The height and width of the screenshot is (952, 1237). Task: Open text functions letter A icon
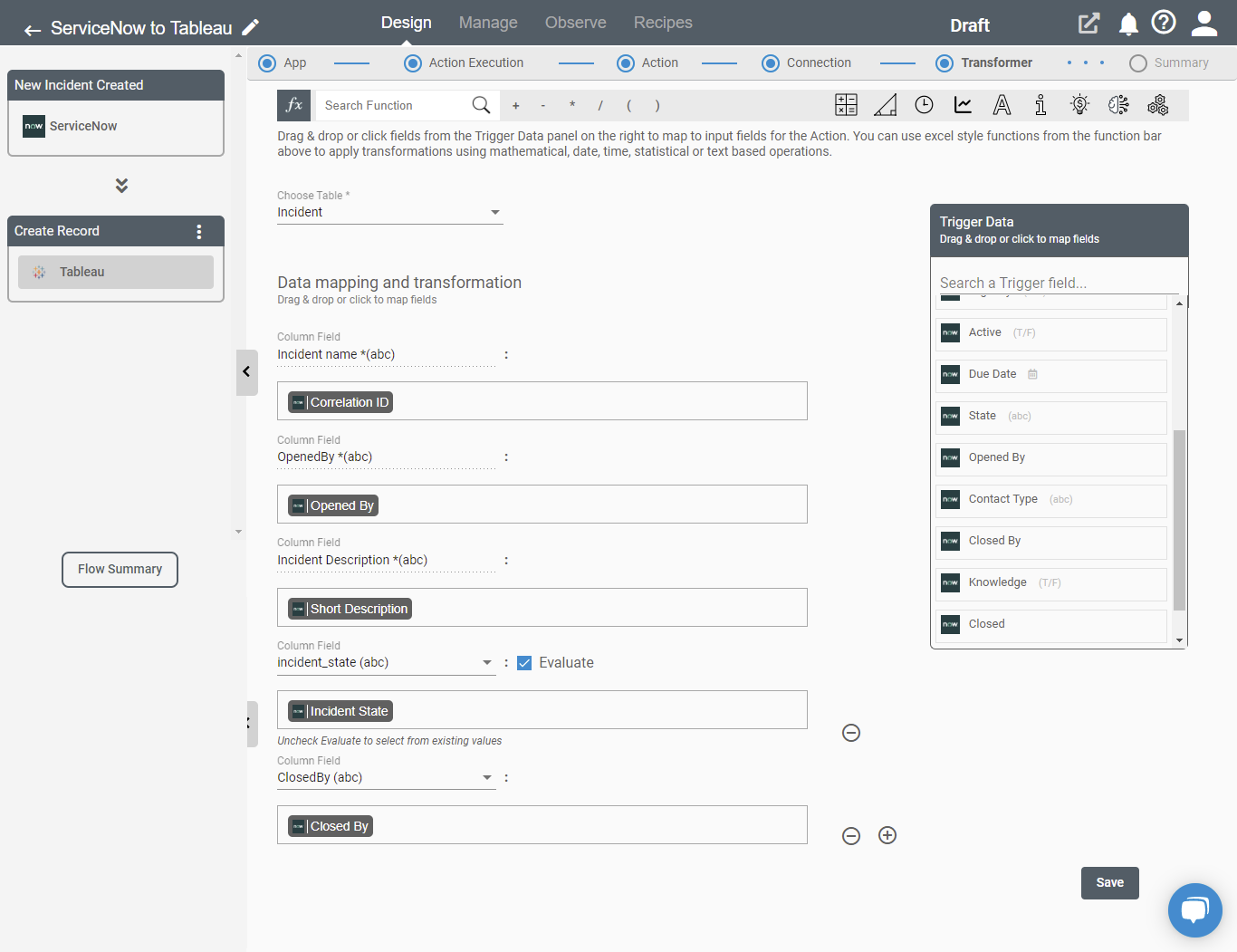point(1002,105)
